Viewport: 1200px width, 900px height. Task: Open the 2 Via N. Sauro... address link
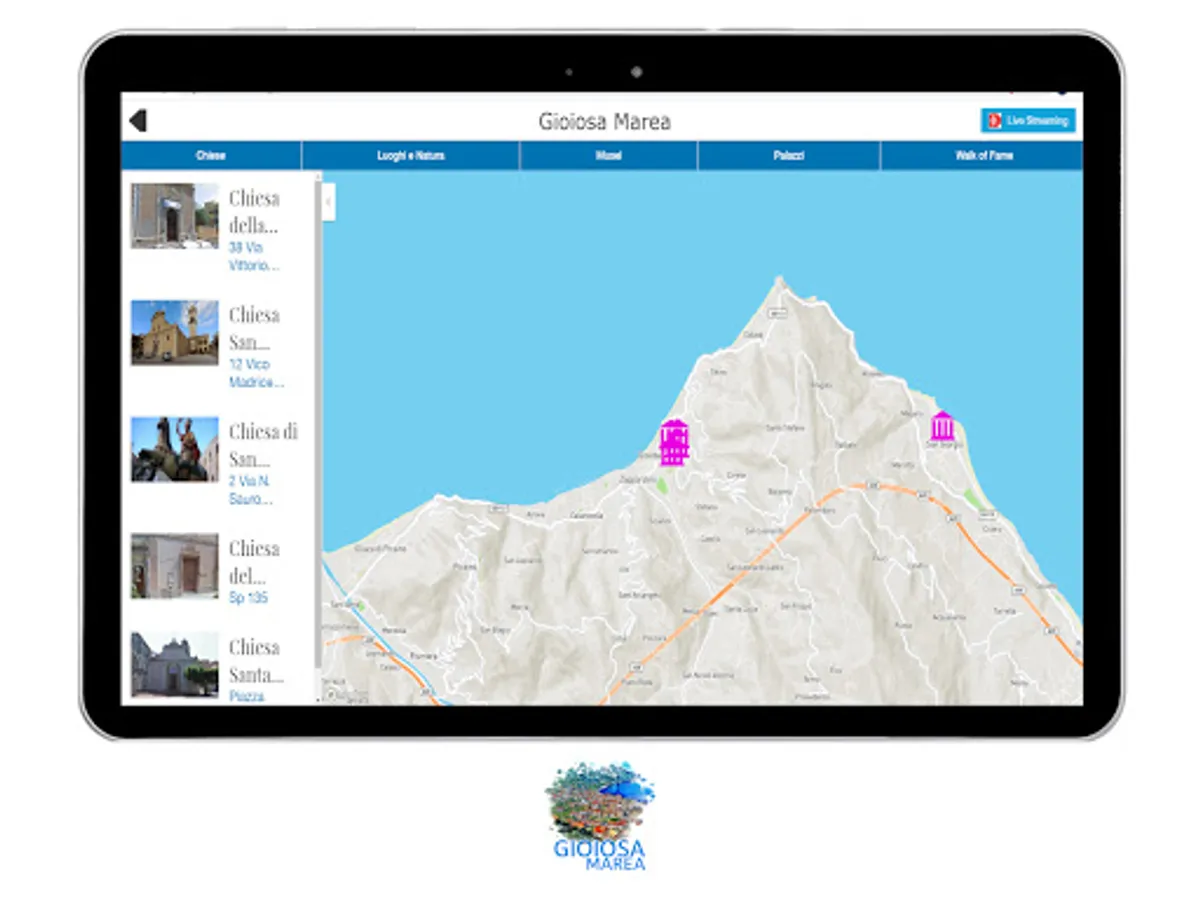(251, 490)
